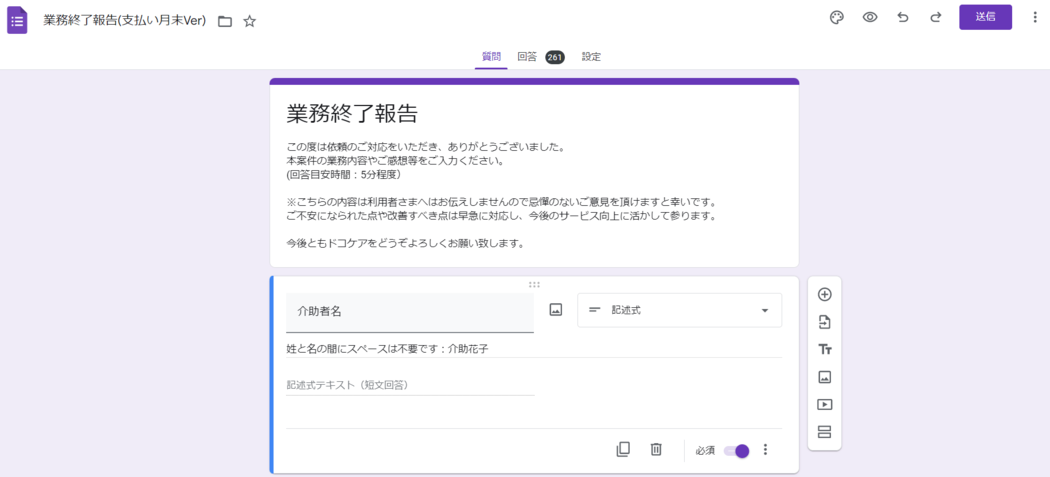The height and width of the screenshot is (477, 1050).
Task: Open the 設定 settings tab
Action: click(x=591, y=57)
